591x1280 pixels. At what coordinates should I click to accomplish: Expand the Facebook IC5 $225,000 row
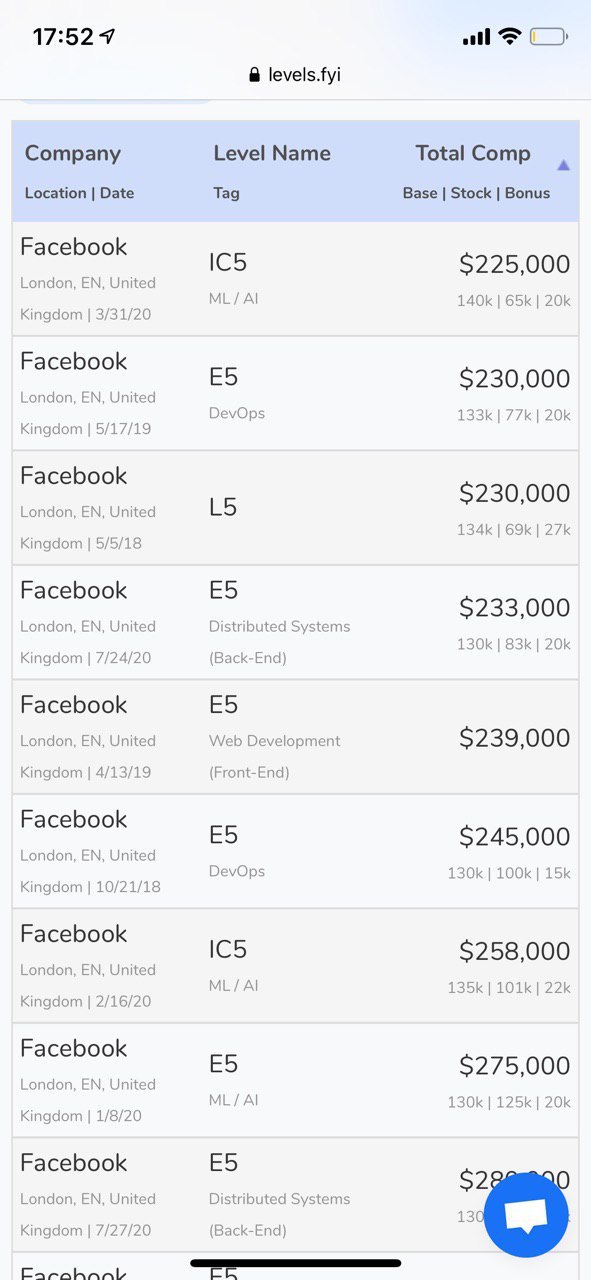[295, 279]
